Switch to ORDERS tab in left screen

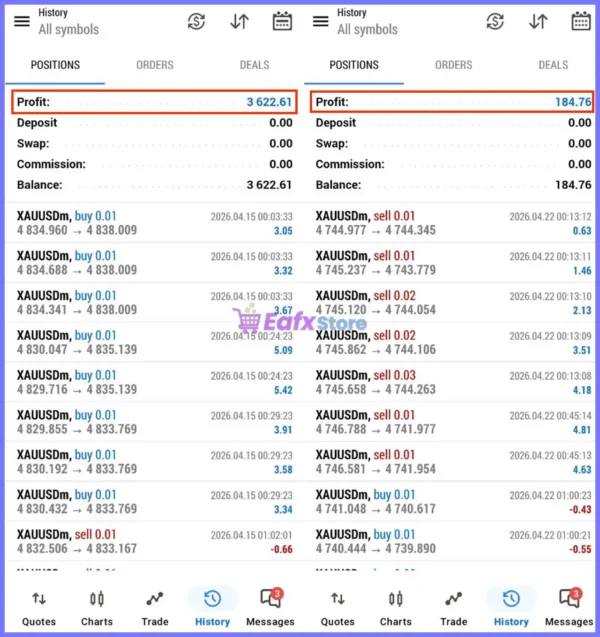click(155, 65)
